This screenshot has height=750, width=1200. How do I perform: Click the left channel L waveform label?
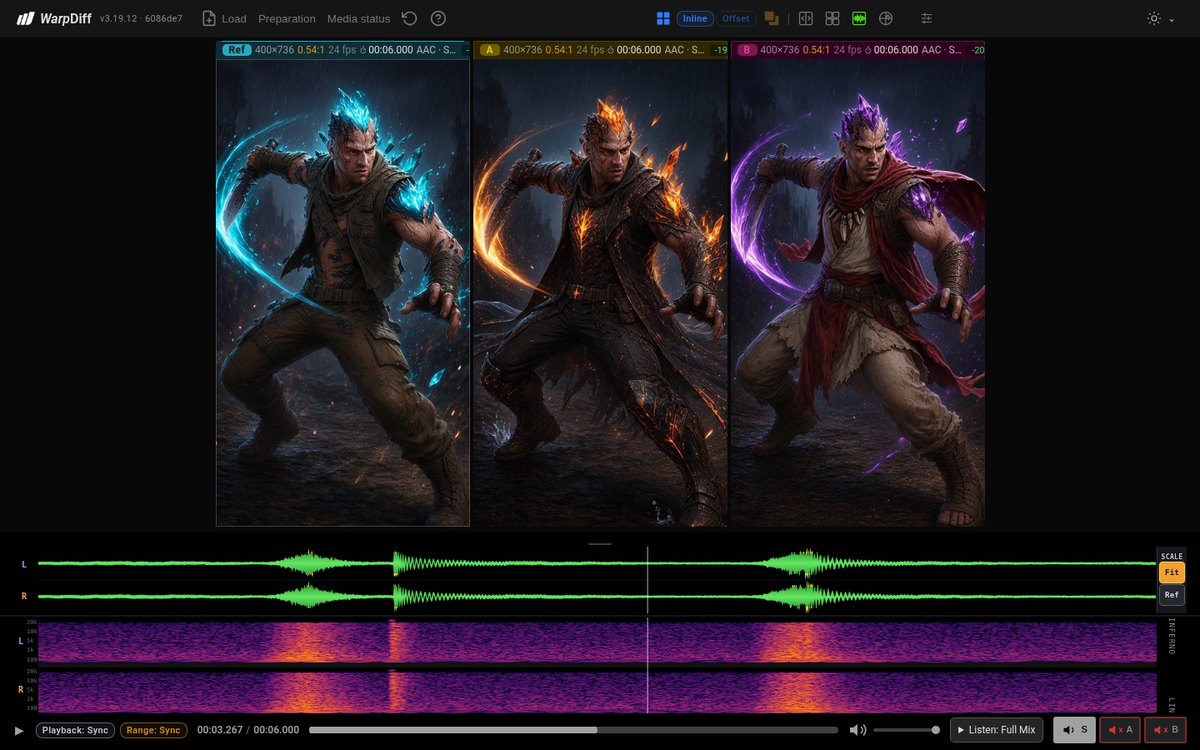(x=24, y=564)
